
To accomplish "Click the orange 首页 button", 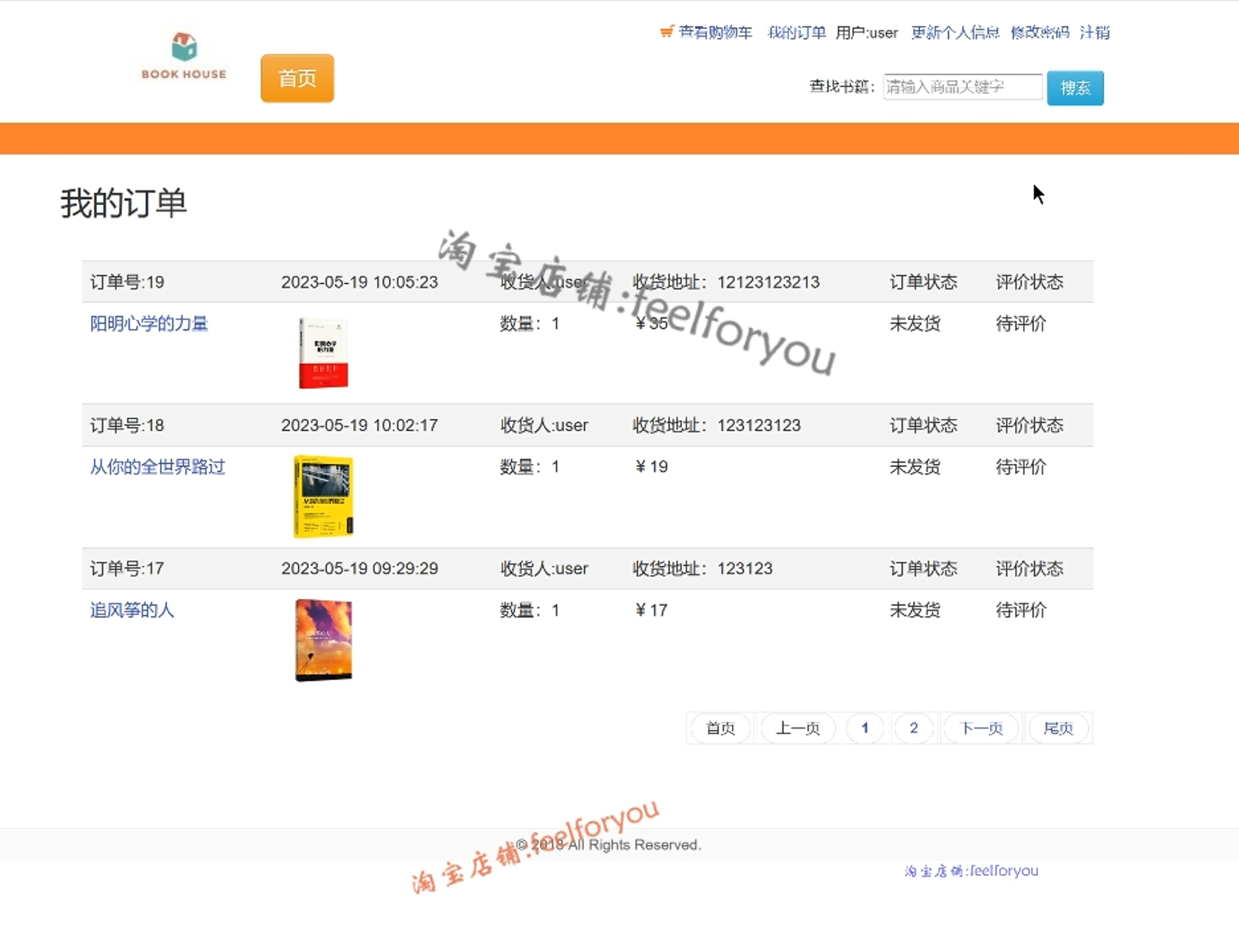I will pos(297,78).
